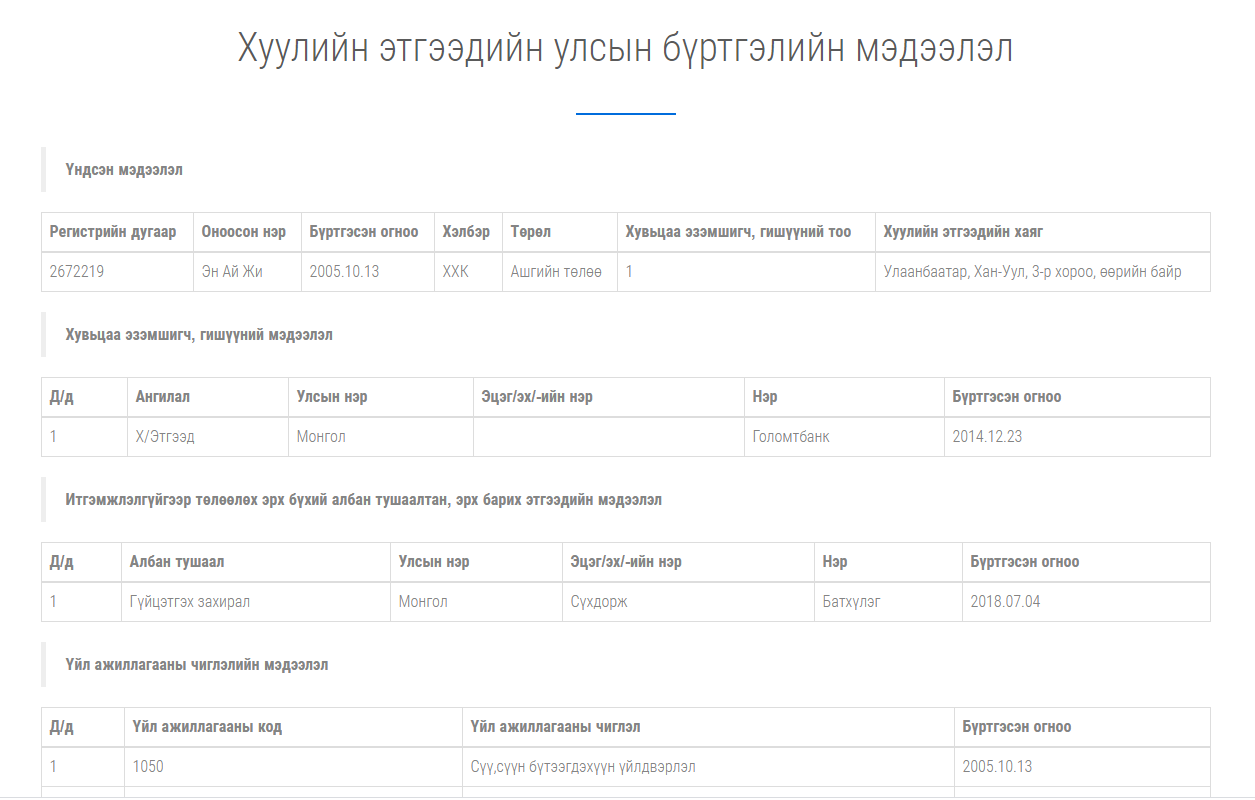Click the page title heading

point(625,48)
